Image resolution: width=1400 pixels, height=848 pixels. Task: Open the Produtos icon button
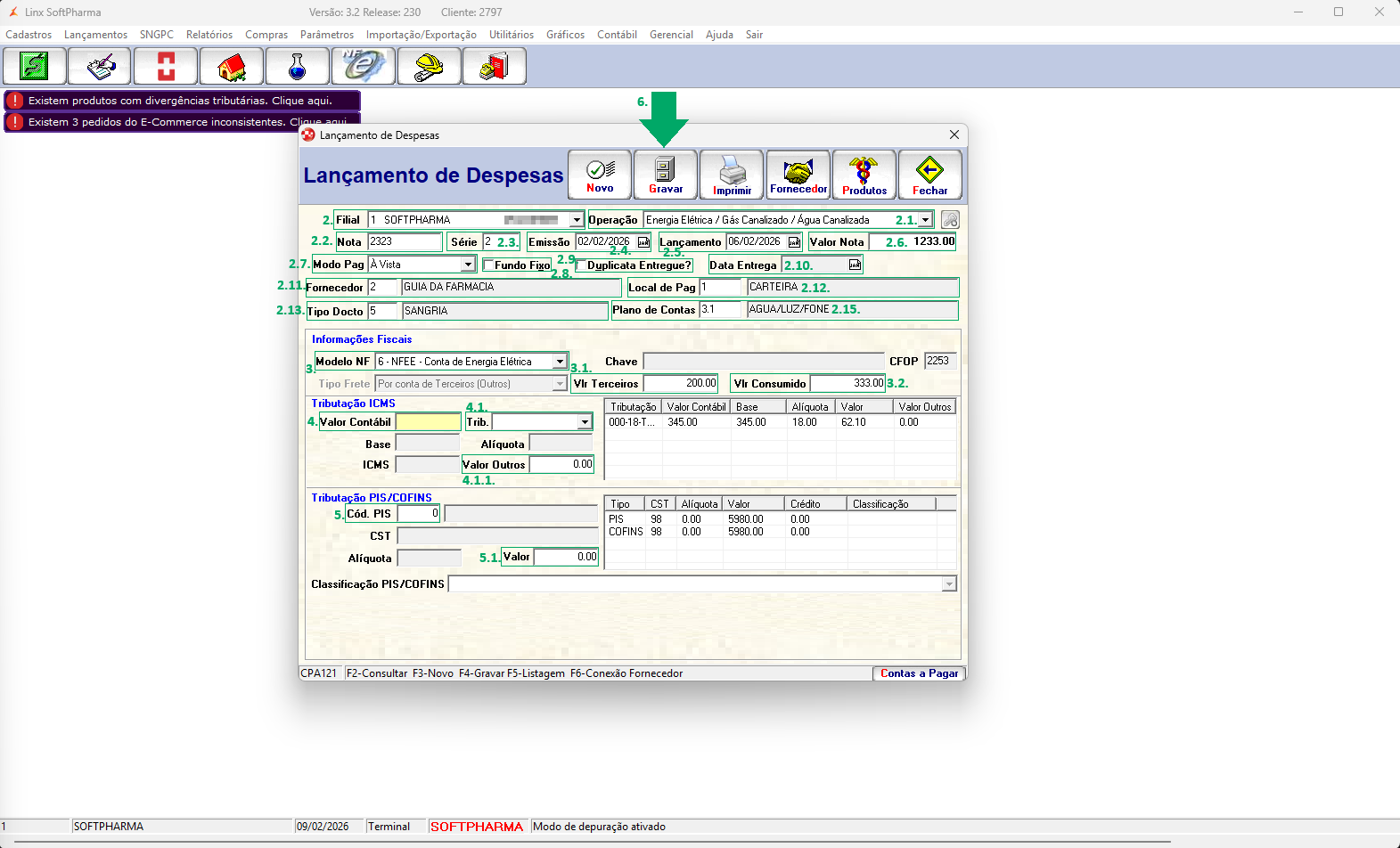click(864, 175)
